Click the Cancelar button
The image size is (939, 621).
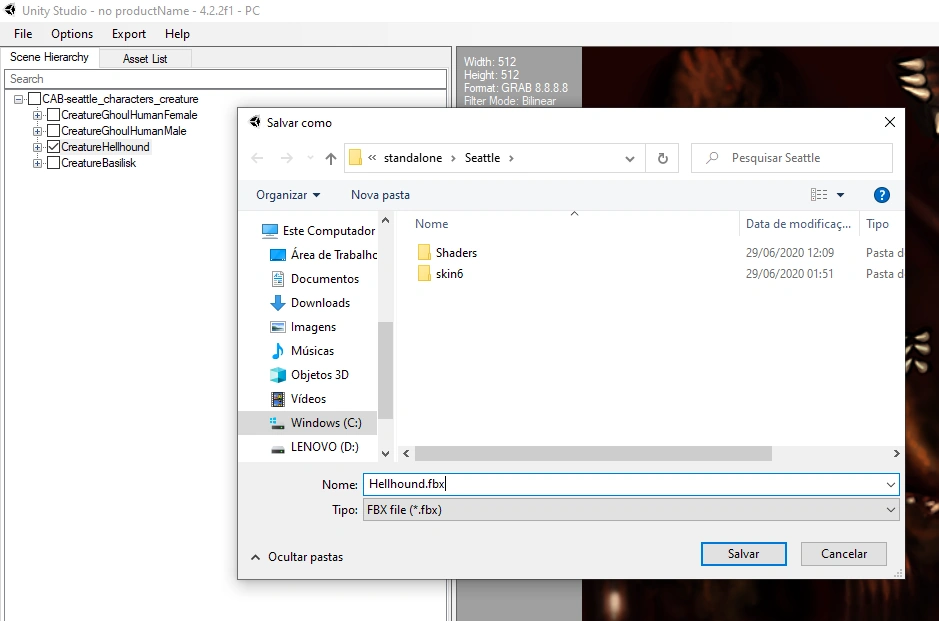click(844, 554)
